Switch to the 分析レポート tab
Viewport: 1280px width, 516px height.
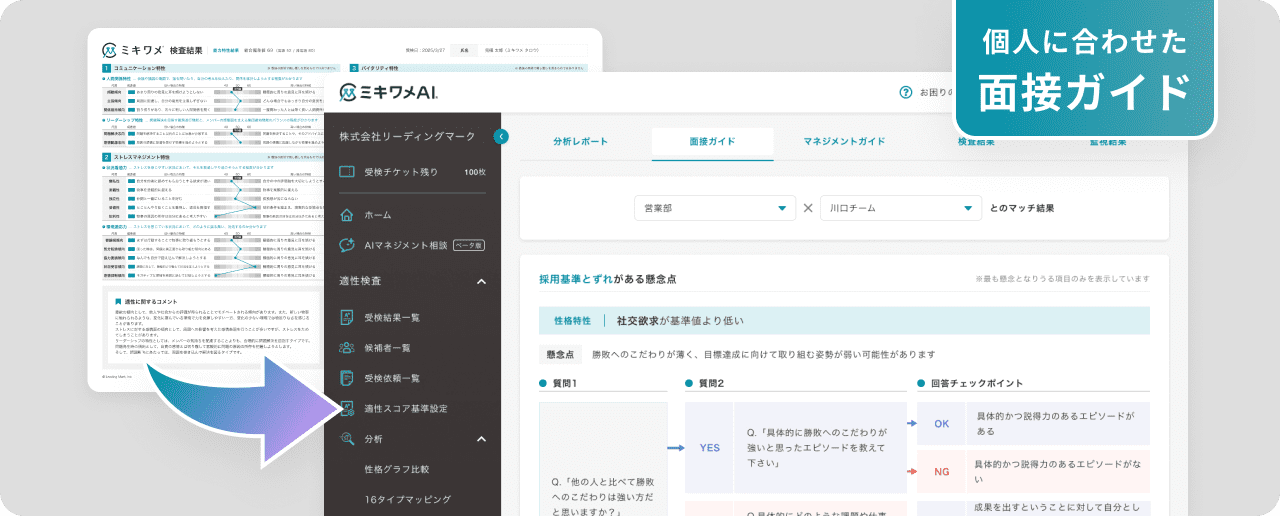[x=580, y=142]
